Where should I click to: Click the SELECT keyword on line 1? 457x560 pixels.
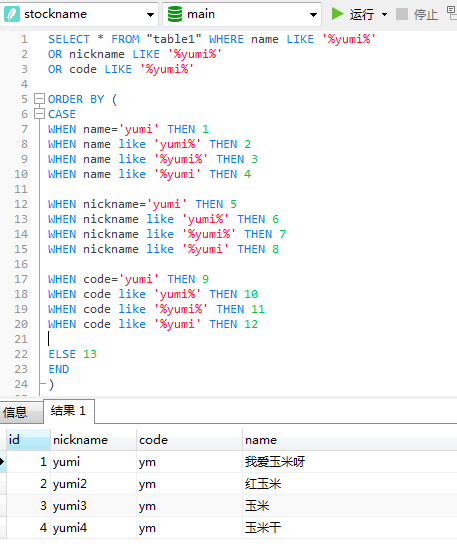pyautogui.click(x=69, y=39)
